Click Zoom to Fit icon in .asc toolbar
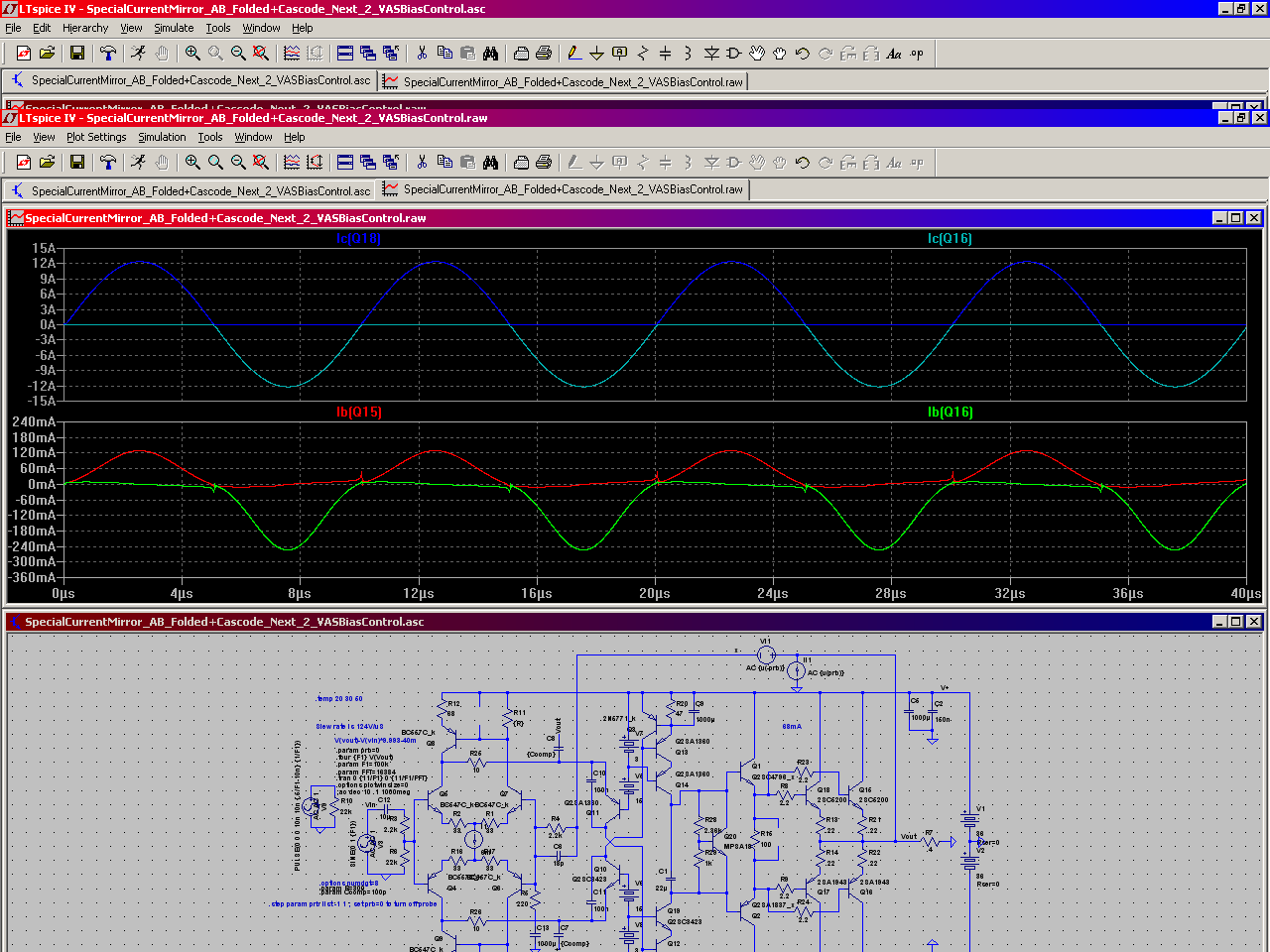Screen dimensions: 1270x952 [x=261, y=54]
